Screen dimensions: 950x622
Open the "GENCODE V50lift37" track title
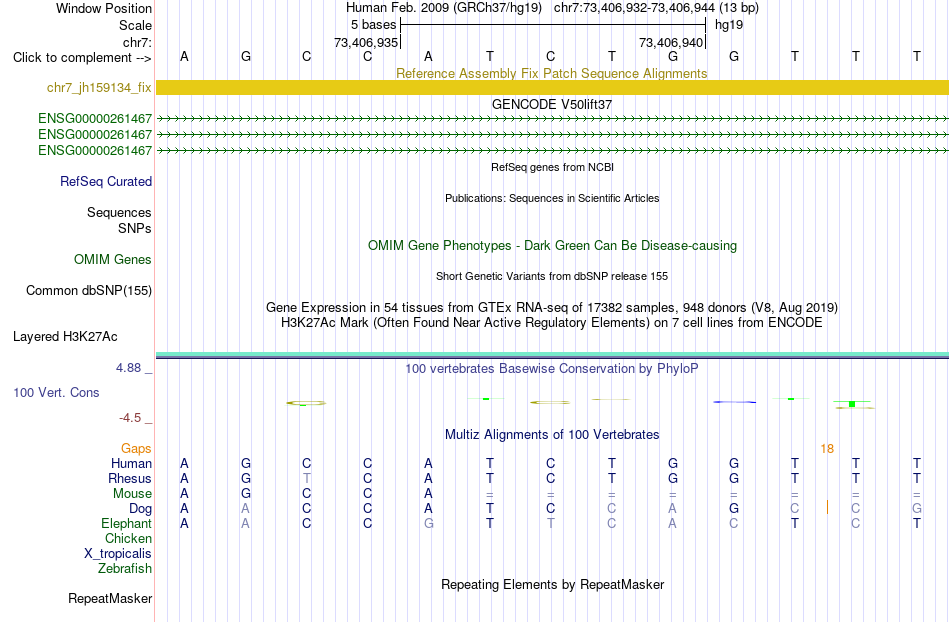click(x=551, y=104)
